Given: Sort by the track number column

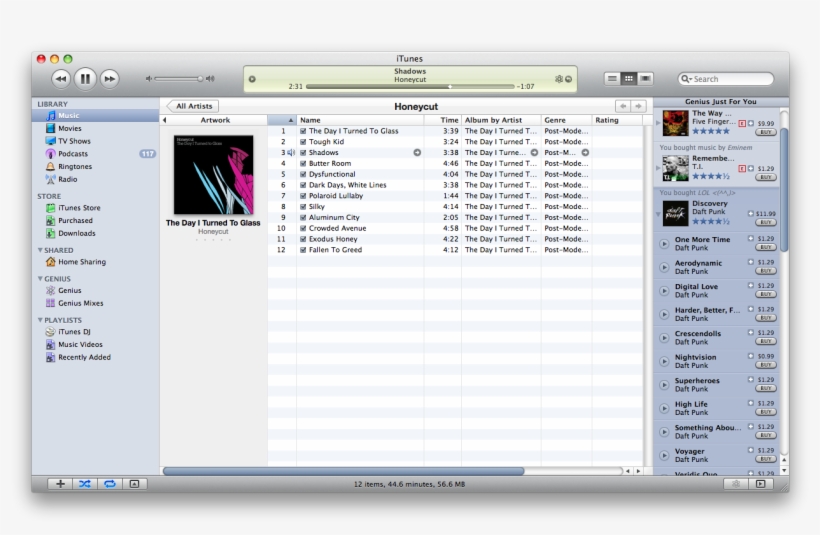Looking at the screenshot, I should [282, 120].
